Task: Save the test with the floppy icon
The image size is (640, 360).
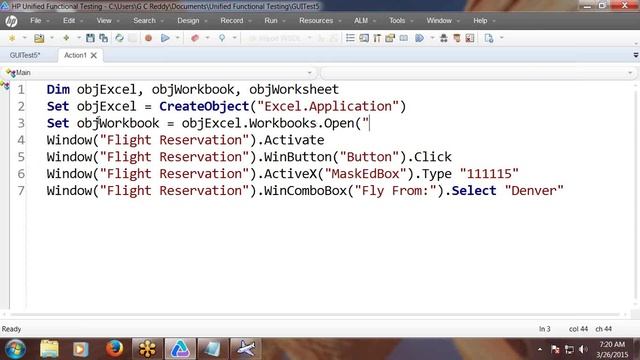Action: click(x=90, y=38)
